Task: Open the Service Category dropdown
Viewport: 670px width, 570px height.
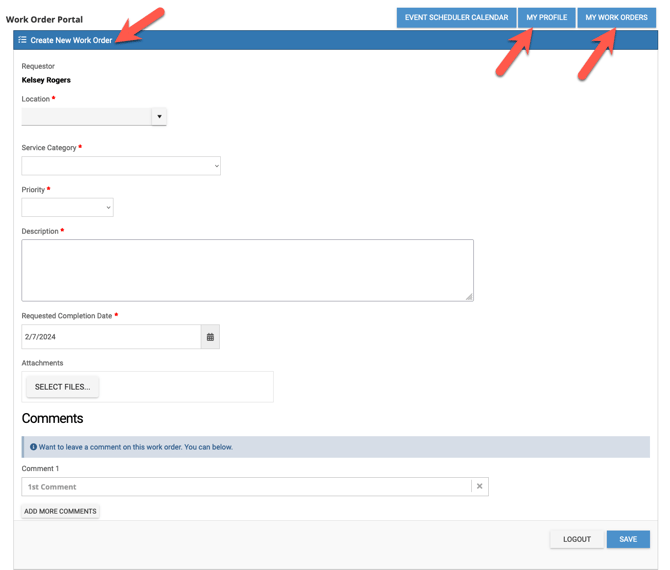Action: point(121,166)
